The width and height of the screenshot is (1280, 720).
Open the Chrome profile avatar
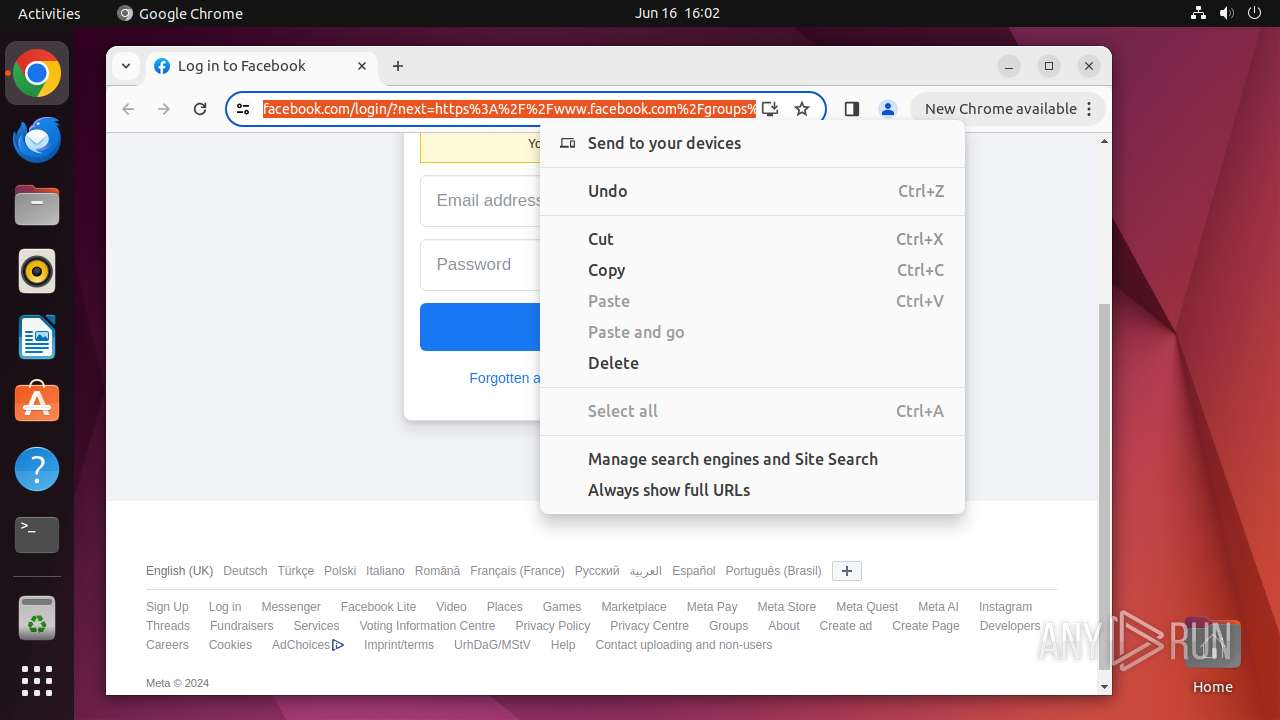click(x=887, y=109)
